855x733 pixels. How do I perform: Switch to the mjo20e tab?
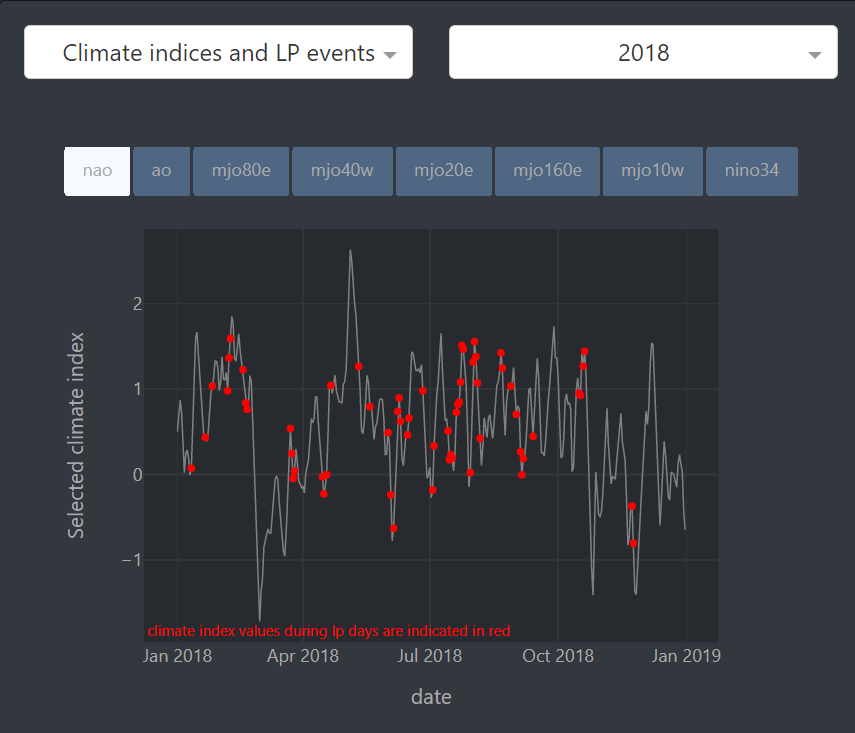[x=444, y=171]
